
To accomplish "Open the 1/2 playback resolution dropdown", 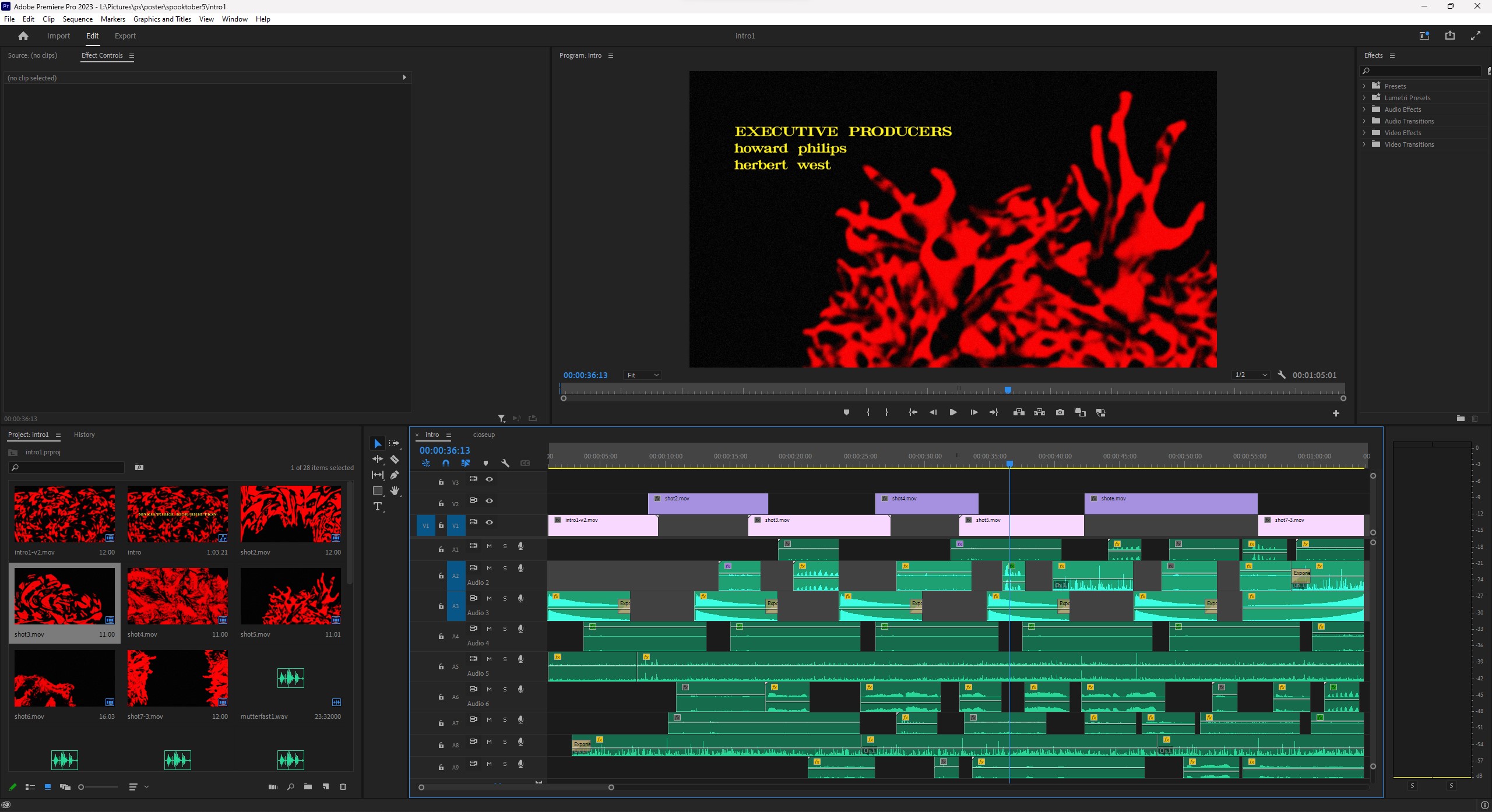I will pos(1251,375).
